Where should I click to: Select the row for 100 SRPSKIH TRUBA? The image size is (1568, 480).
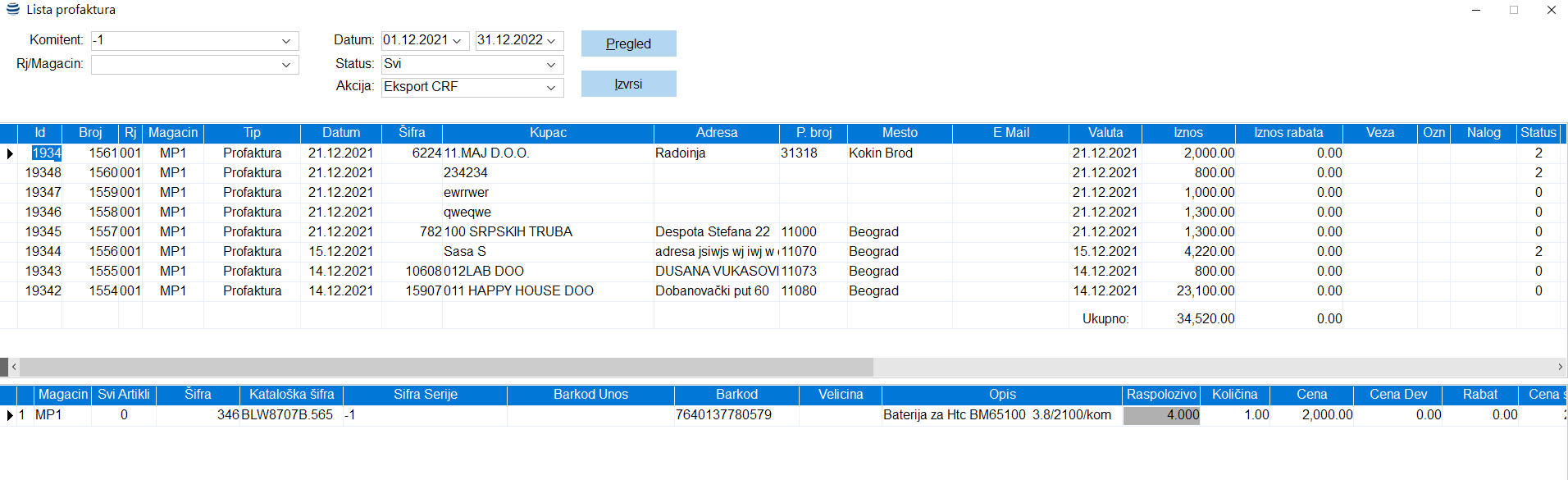tap(508, 232)
